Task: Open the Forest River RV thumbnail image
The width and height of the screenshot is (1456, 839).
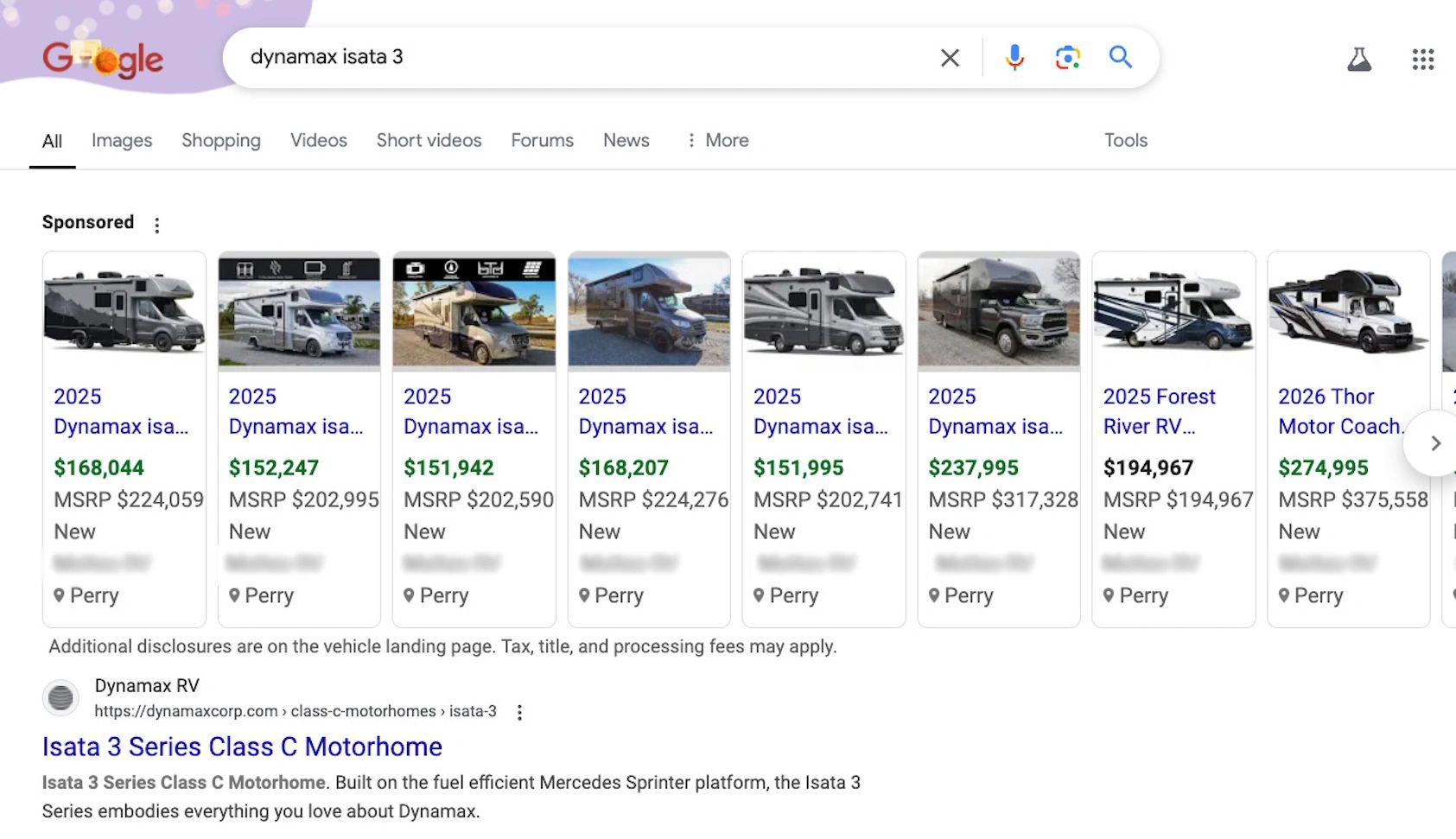Action: pyautogui.click(x=1174, y=312)
